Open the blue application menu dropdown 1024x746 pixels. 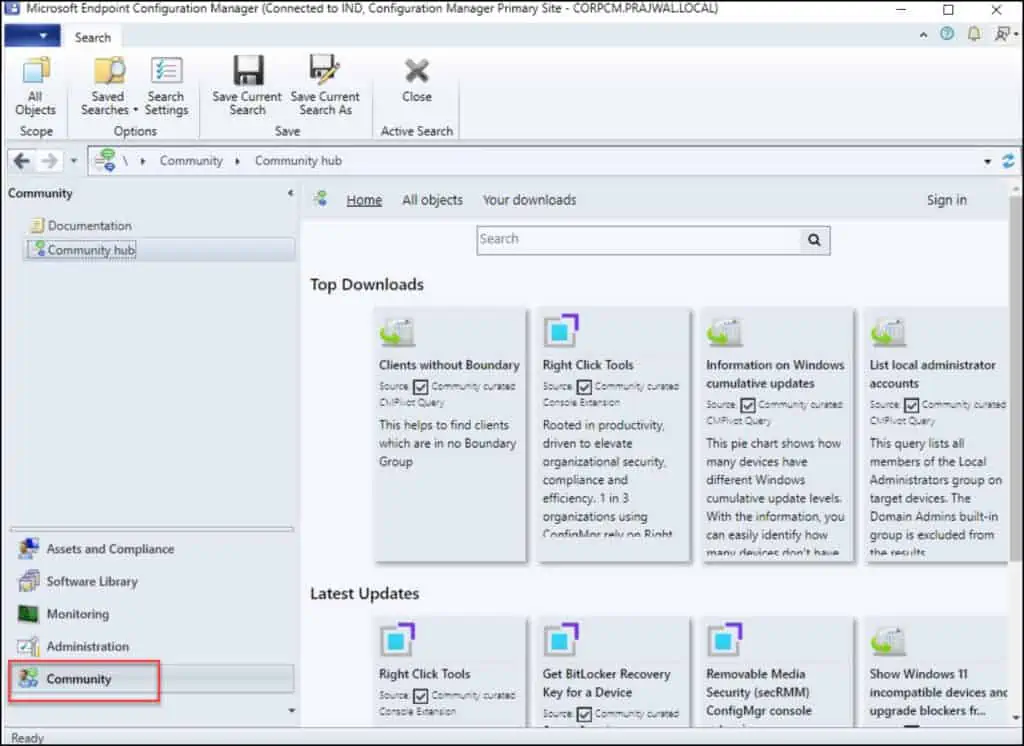(33, 35)
